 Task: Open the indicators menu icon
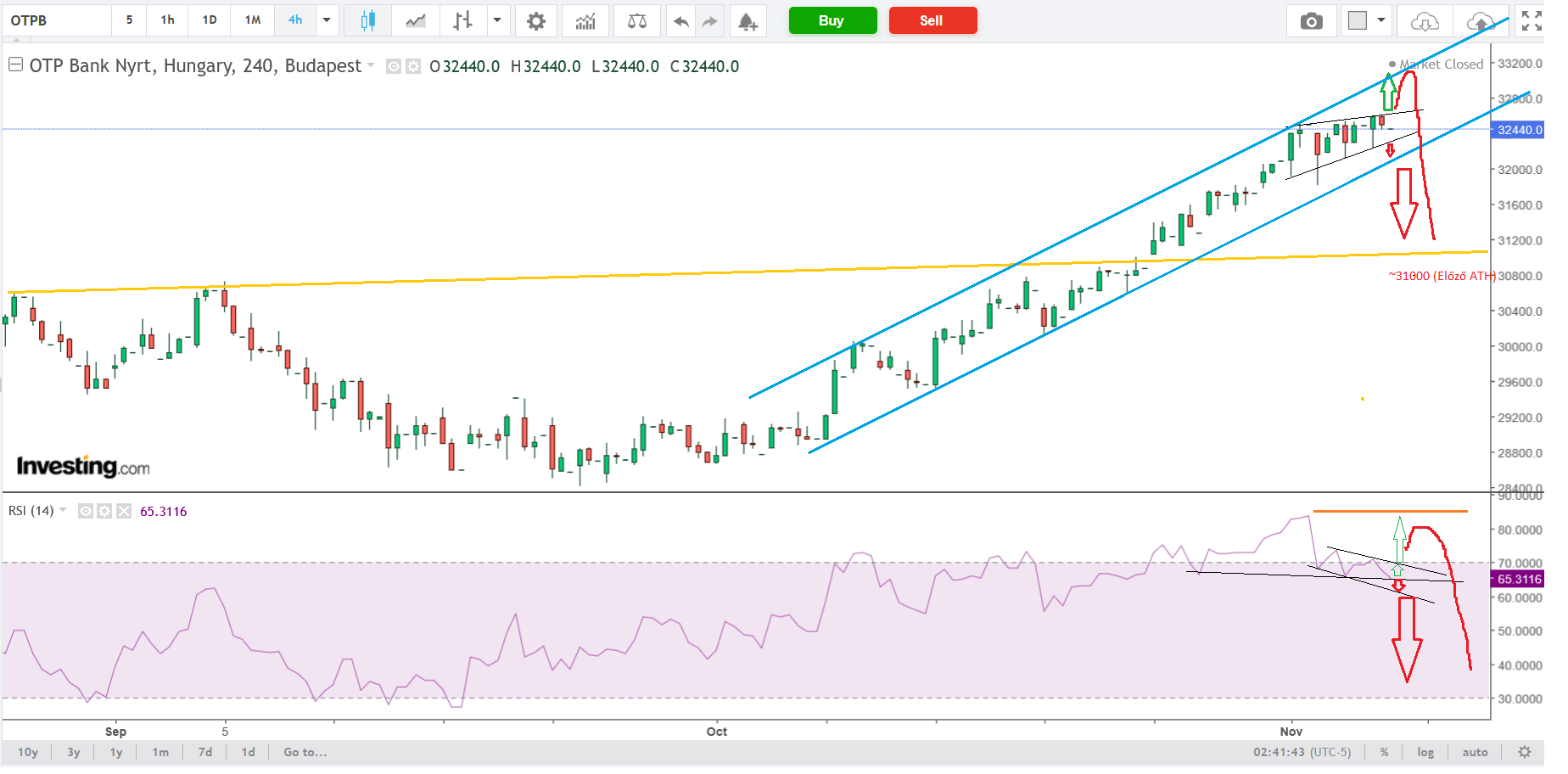tap(585, 21)
